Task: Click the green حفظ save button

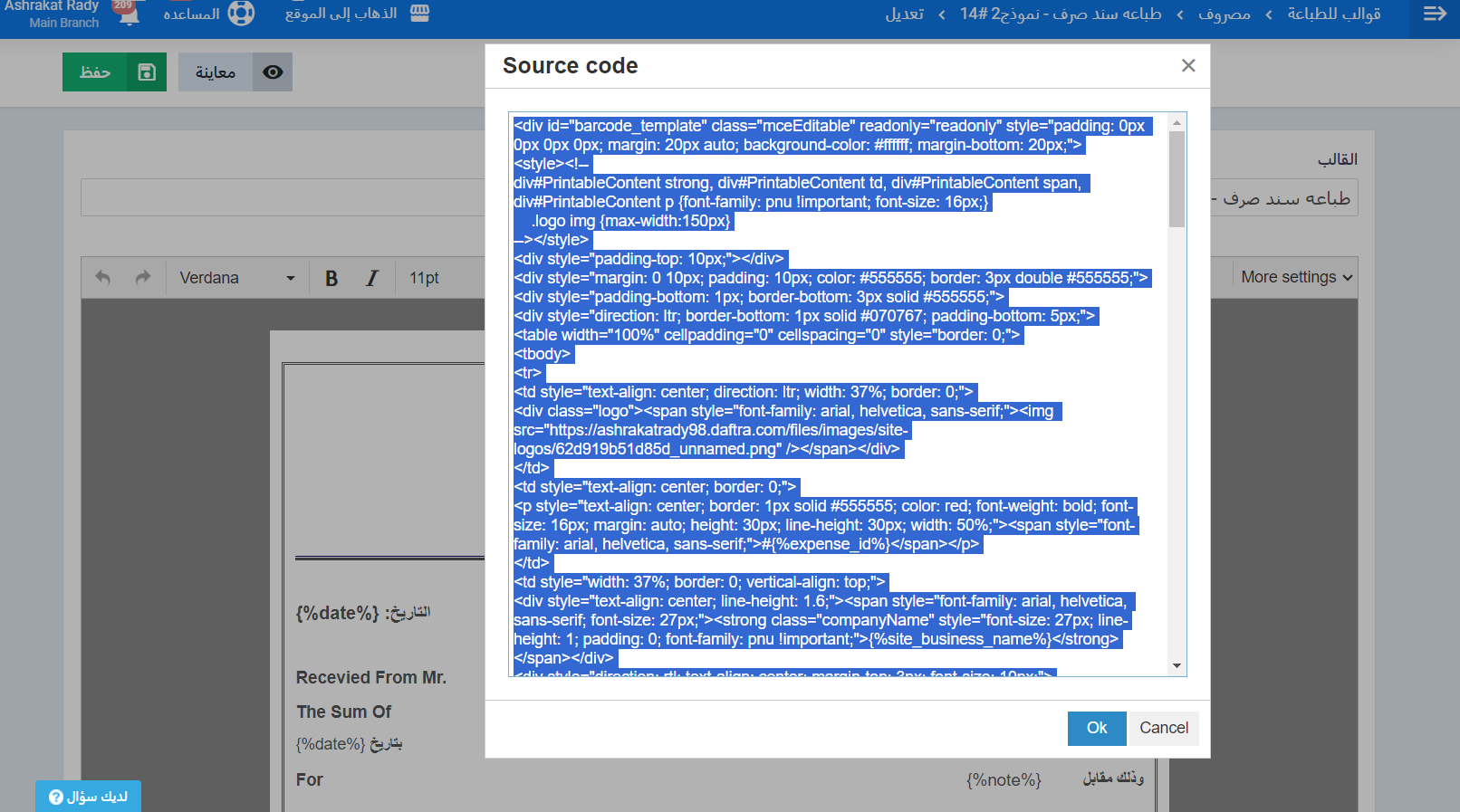Action: [x=114, y=72]
